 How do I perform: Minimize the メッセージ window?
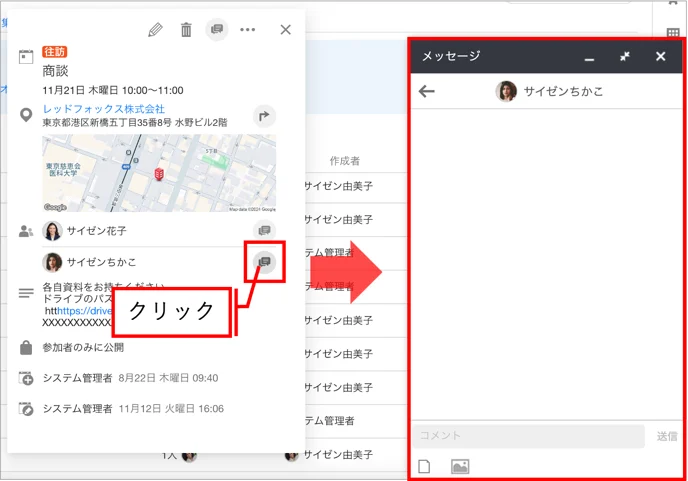pyautogui.click(x=589, y=57)
